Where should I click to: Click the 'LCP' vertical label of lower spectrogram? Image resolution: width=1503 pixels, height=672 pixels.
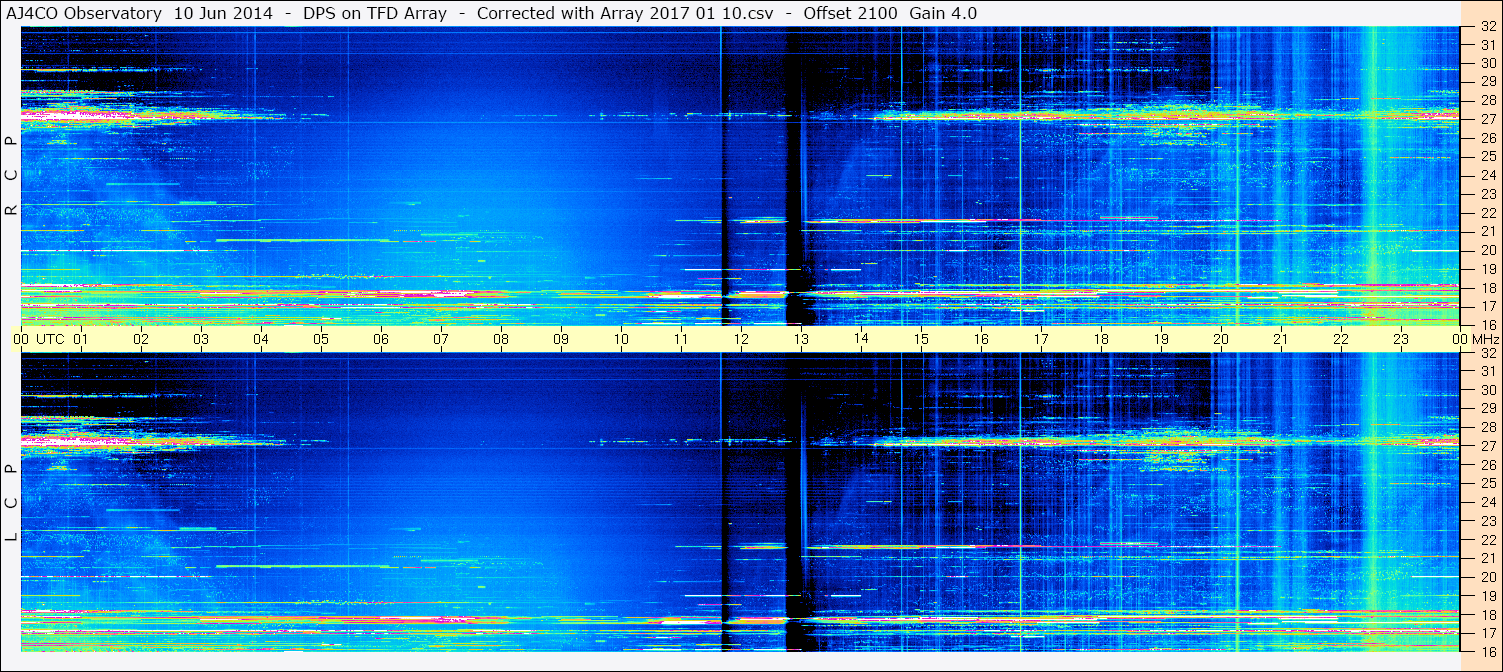click(x=11, y=503)
